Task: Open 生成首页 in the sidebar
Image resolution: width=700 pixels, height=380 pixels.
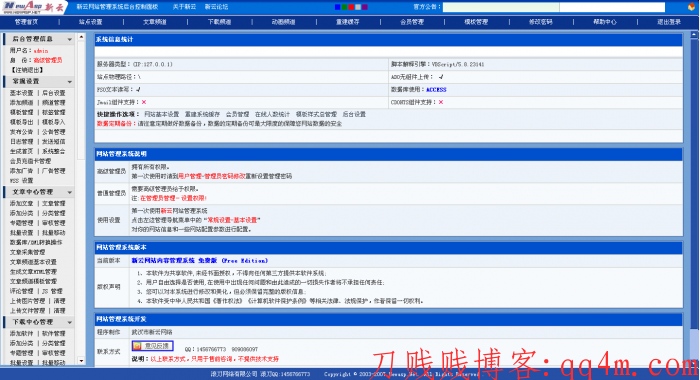Action: point(21,152)
